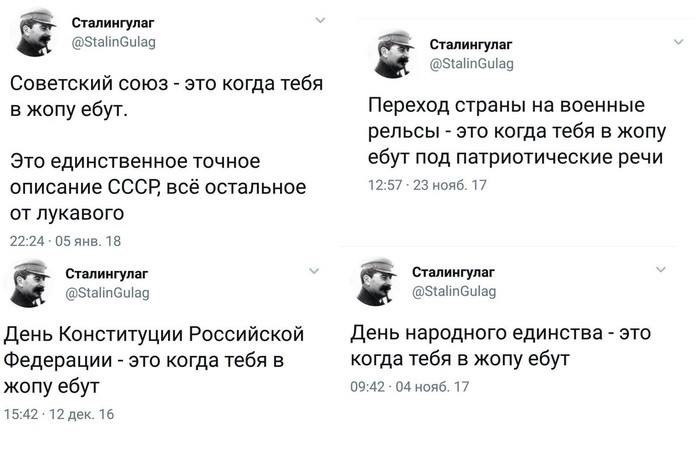Expand the chevron menu on the 04 нояб. 17 tweet
This screenshot has width=700, height=459.
tap(659, 269)
